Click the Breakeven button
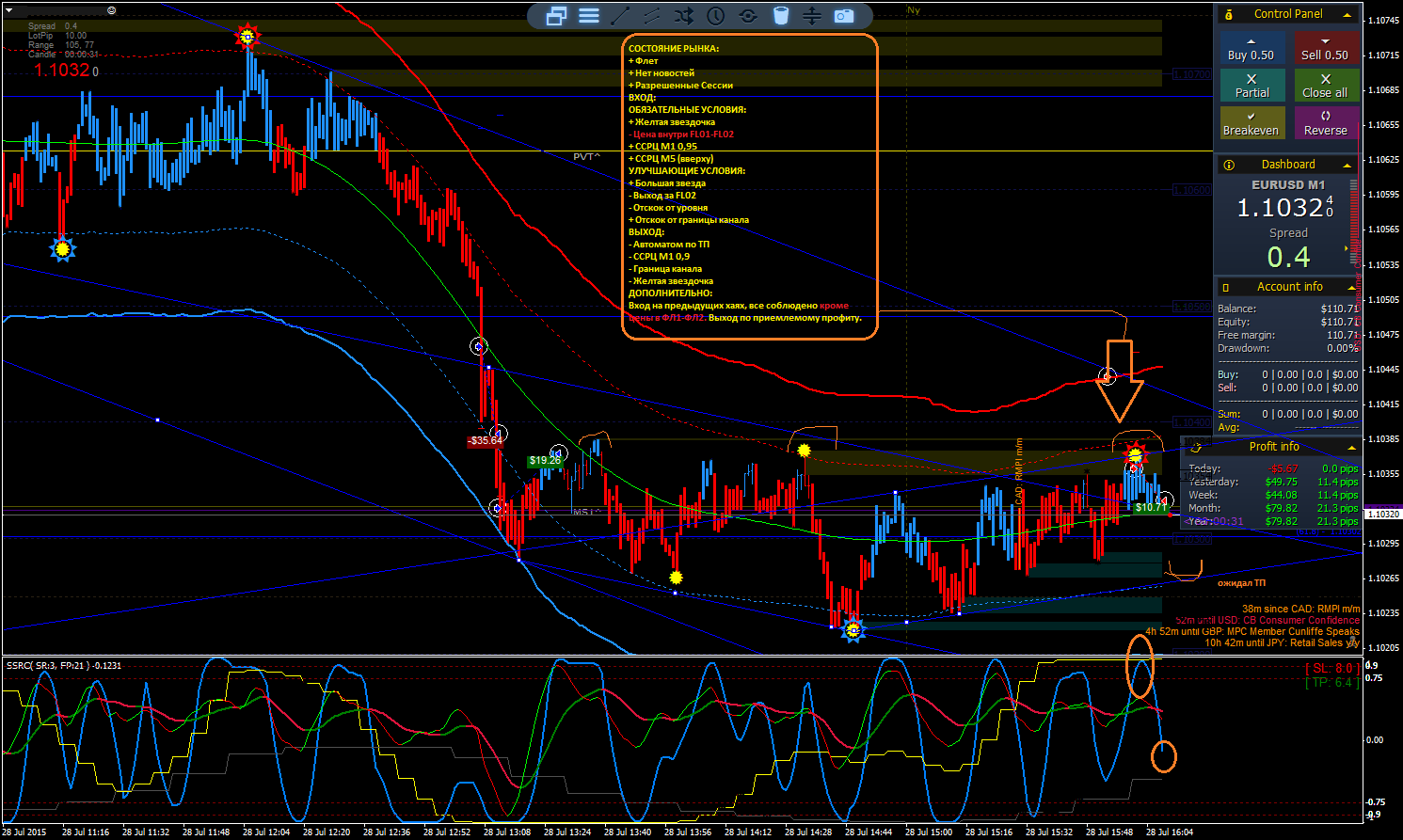Viewport: 1403px width, 840px height. [x=1252, y=123]
